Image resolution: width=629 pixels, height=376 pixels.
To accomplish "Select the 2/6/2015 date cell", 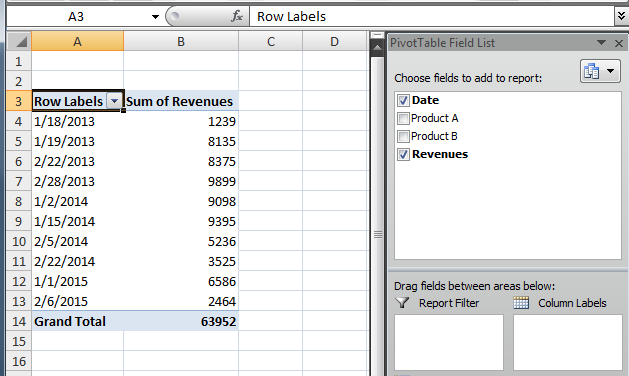I will pos(77,301).
